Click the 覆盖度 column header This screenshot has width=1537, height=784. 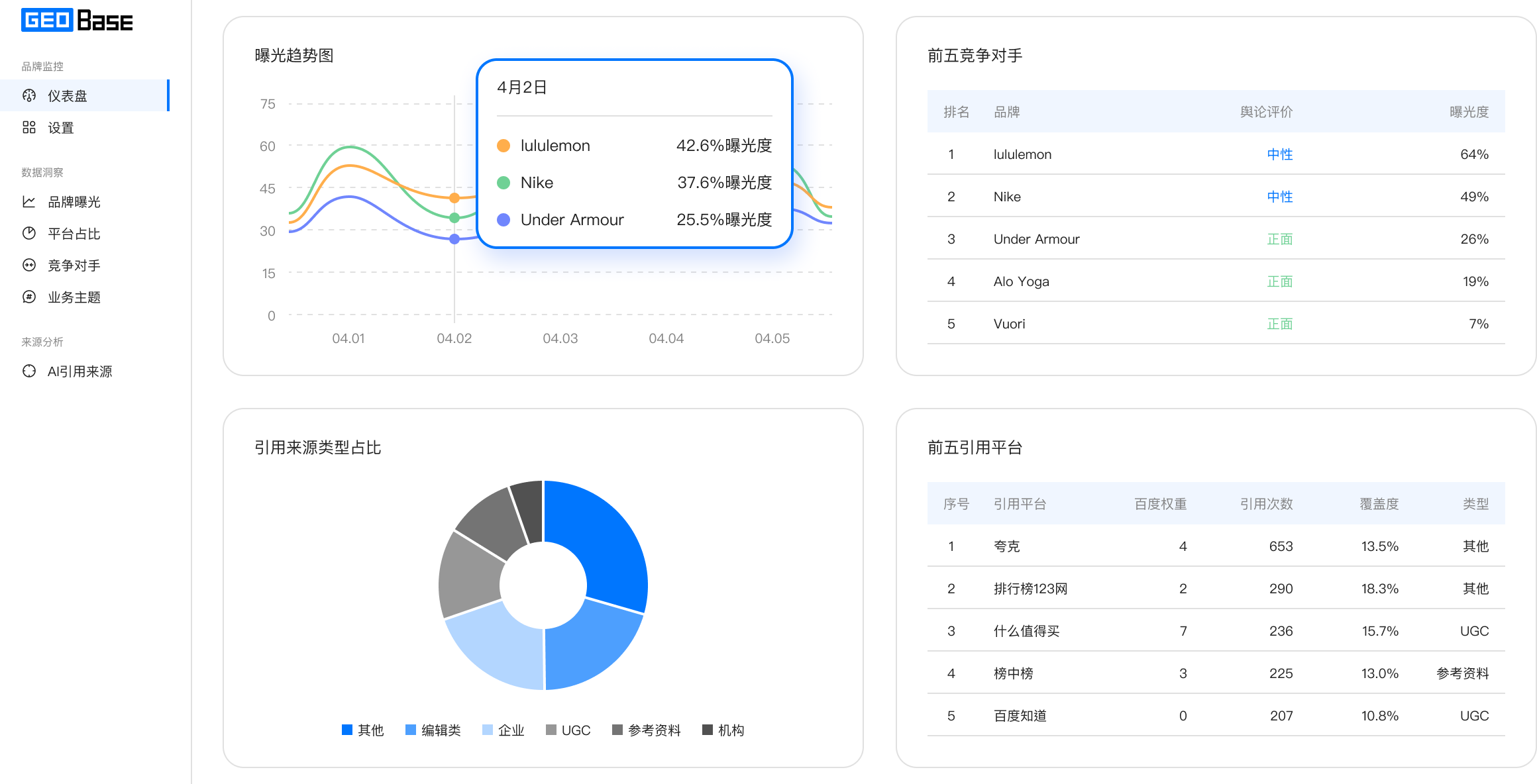[1379, 504]
